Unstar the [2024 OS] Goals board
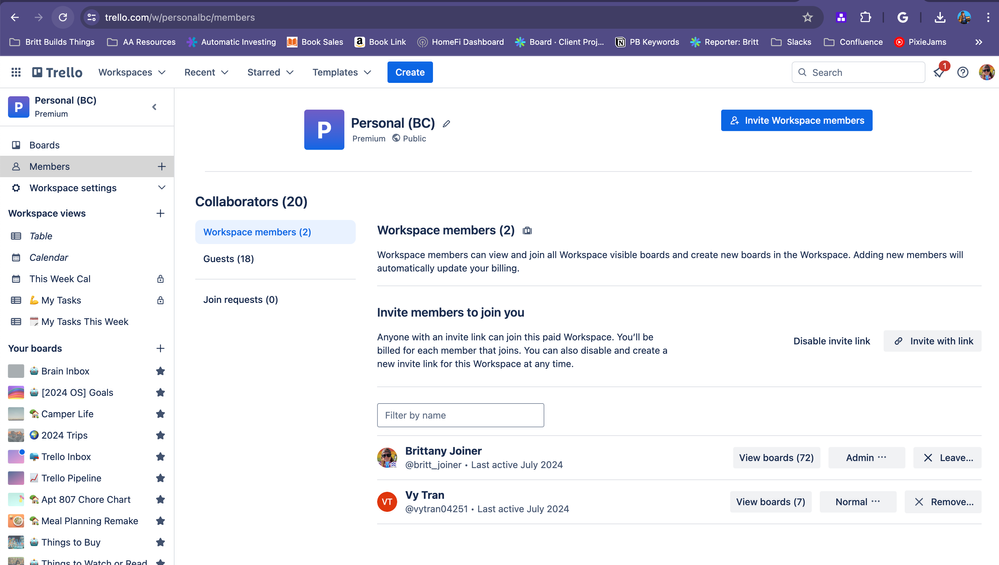This screenshot has width=999, height=565. pyautogui.click(x=161, y=392)
